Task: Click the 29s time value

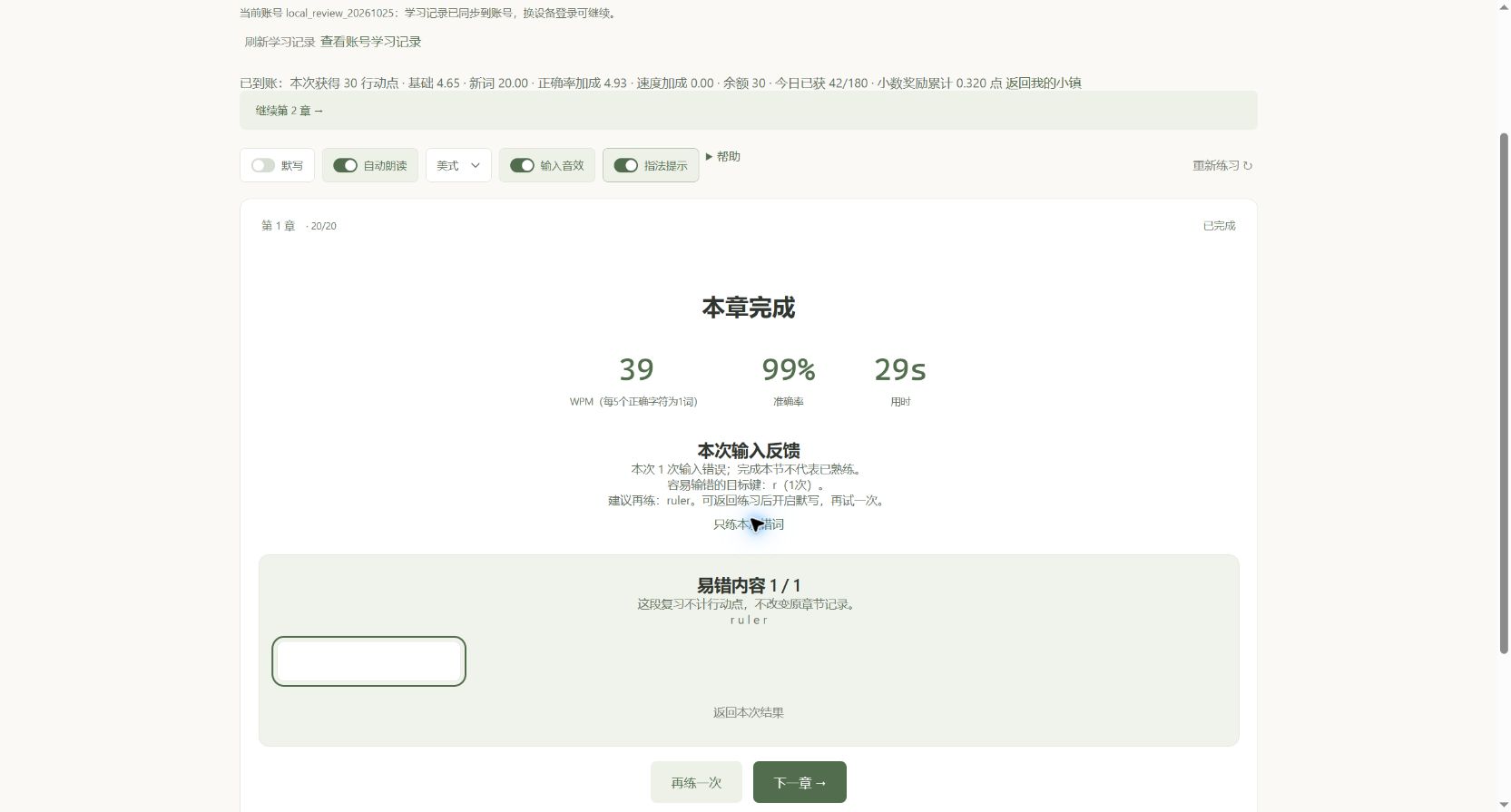Action: pyautogui.click(x=900, y=369)
